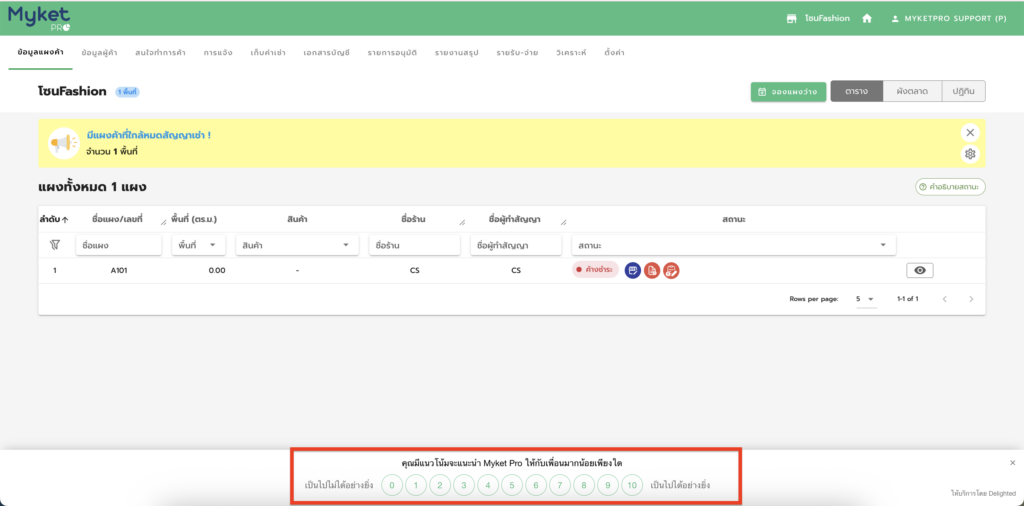Viewport: 1024px width, 506px height.
Task: Open the settings gear in yellow banner
Action: coord(969,154)
